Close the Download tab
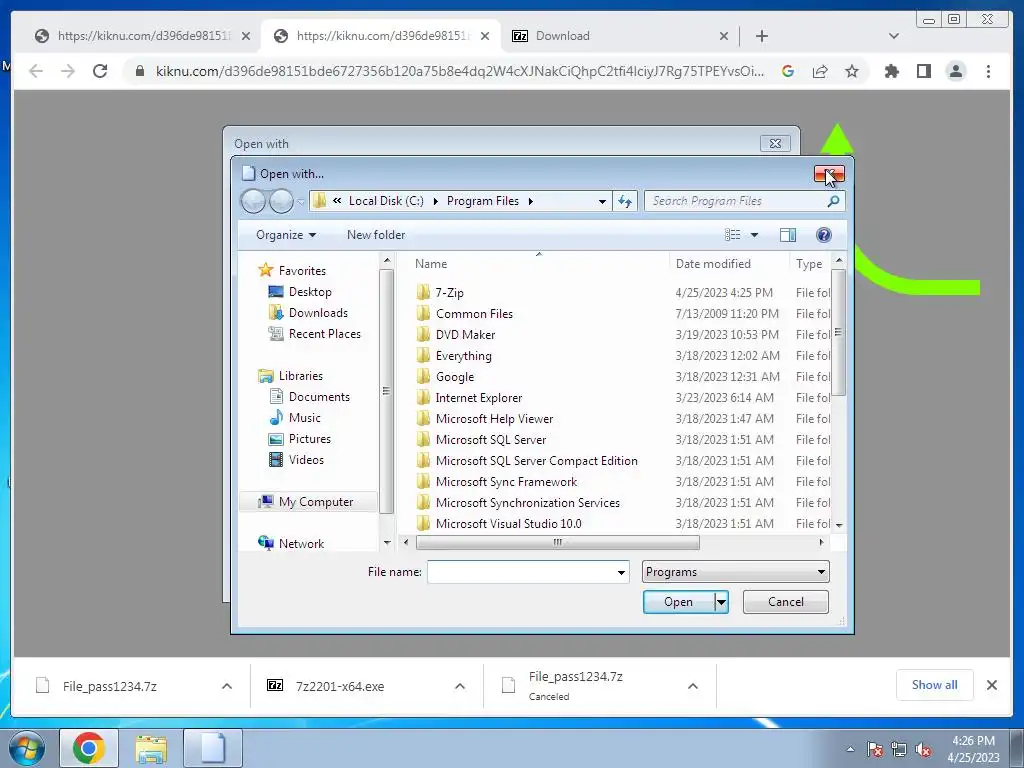 click(x=724, y=36)
